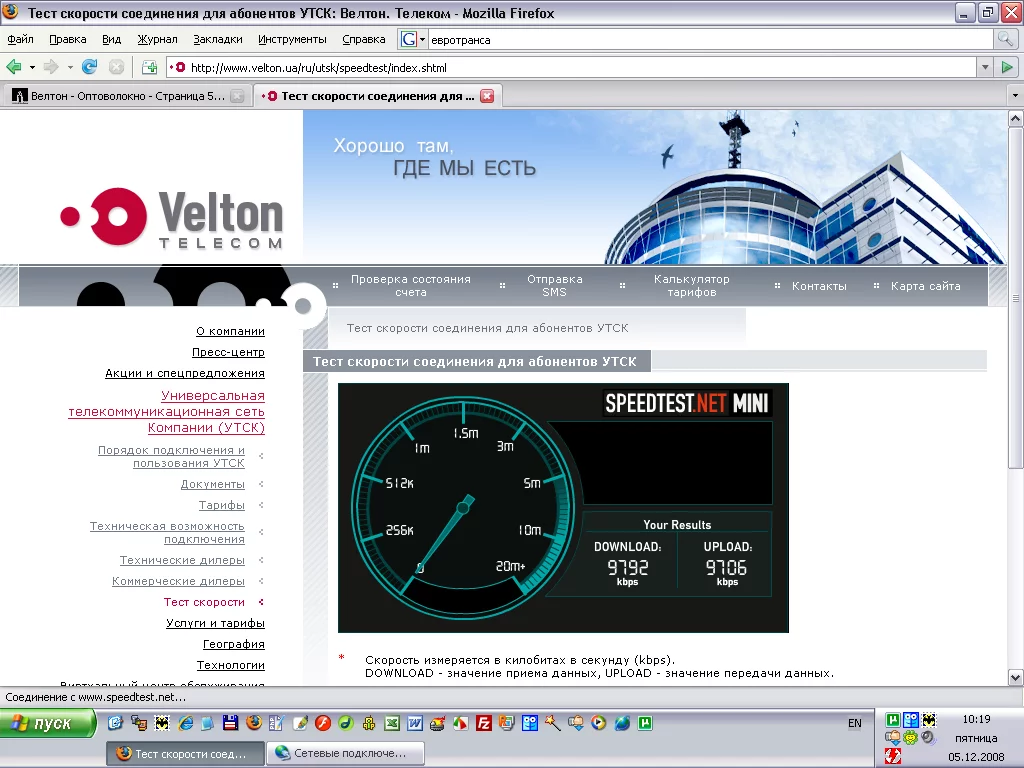Click the green Go arrow button
The image size is (1024, 768).
(x=1007, y=67)
